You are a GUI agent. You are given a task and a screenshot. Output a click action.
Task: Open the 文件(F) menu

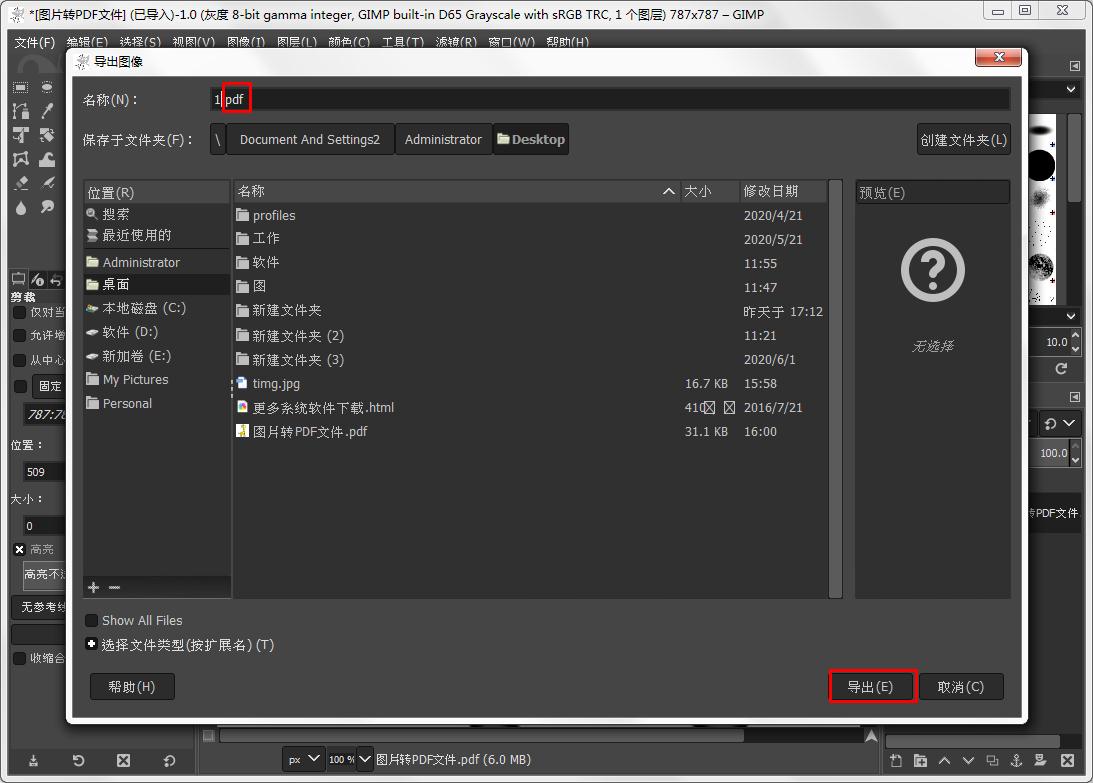[33, 42]
